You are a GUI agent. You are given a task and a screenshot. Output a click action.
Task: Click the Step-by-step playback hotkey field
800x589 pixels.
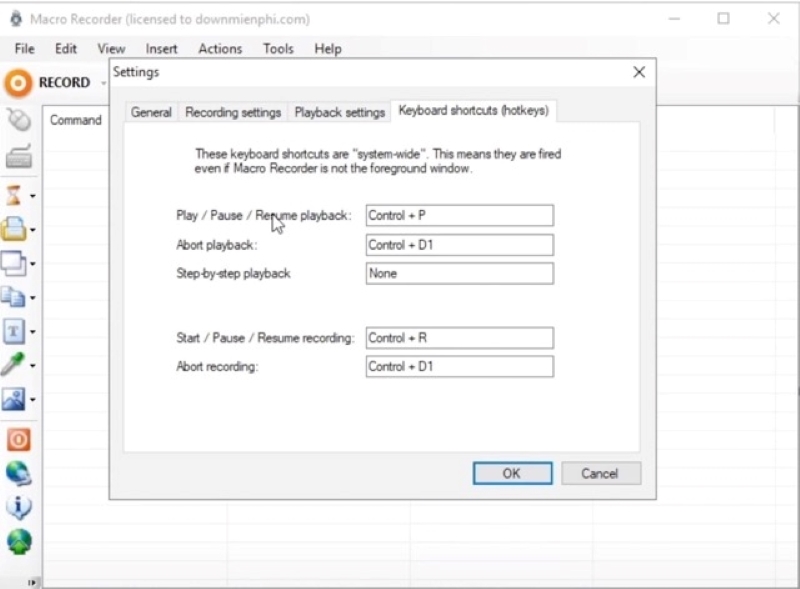(459, 273)
